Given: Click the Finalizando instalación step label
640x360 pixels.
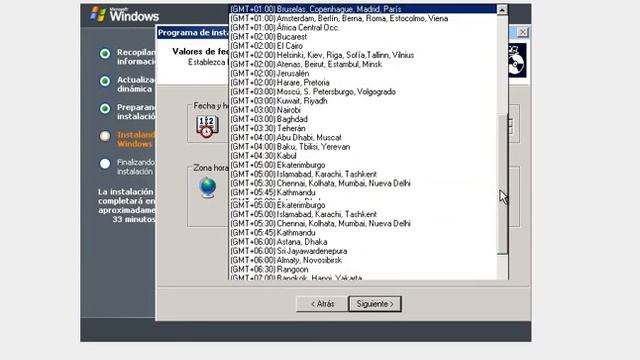Looking at the screenshot, I should [136, 167].
